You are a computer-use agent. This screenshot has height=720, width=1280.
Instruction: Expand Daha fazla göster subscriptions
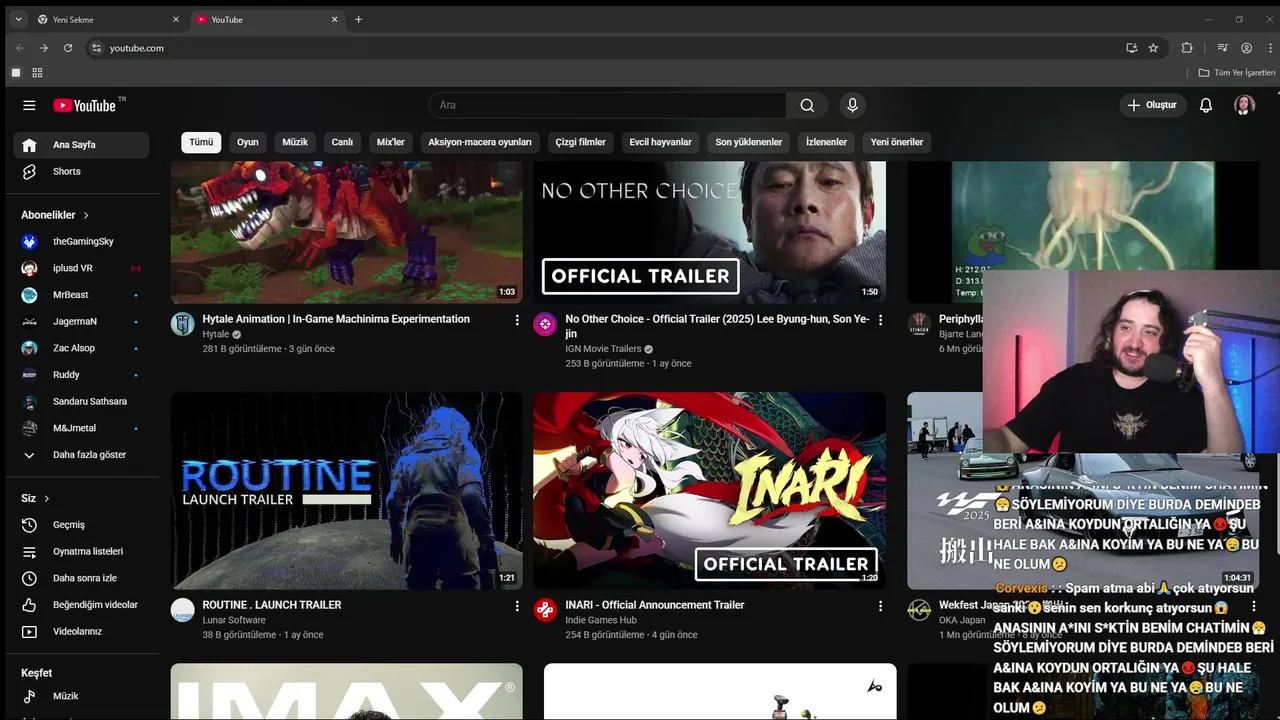coord(81,455)
